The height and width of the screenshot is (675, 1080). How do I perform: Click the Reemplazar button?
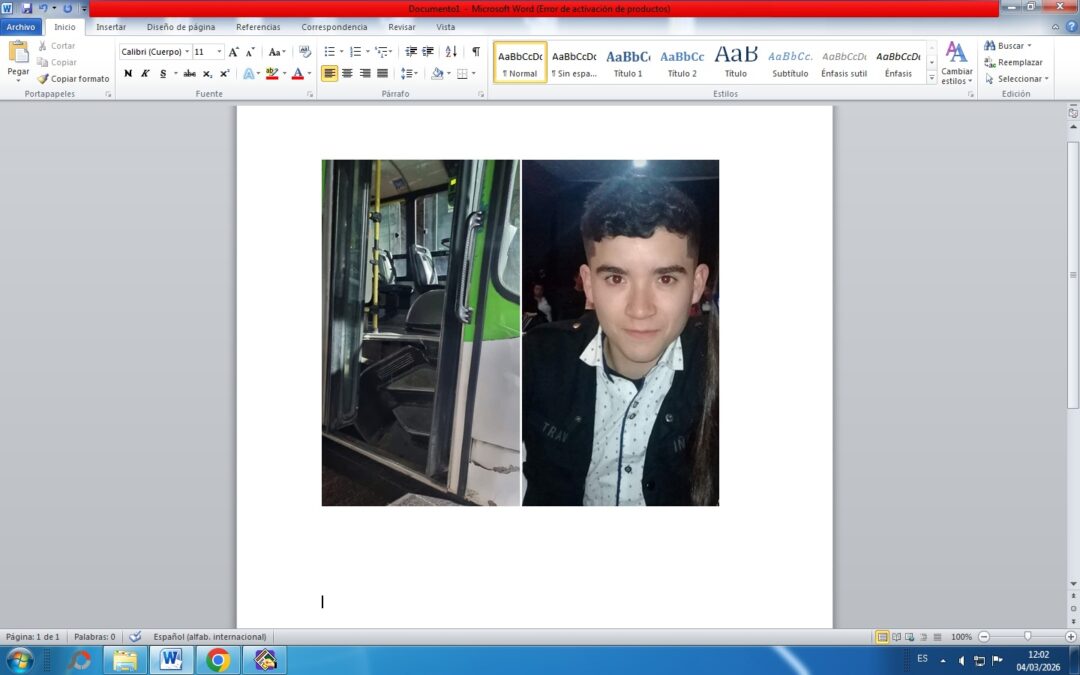pyautogui.click(x=1013, y=62)
